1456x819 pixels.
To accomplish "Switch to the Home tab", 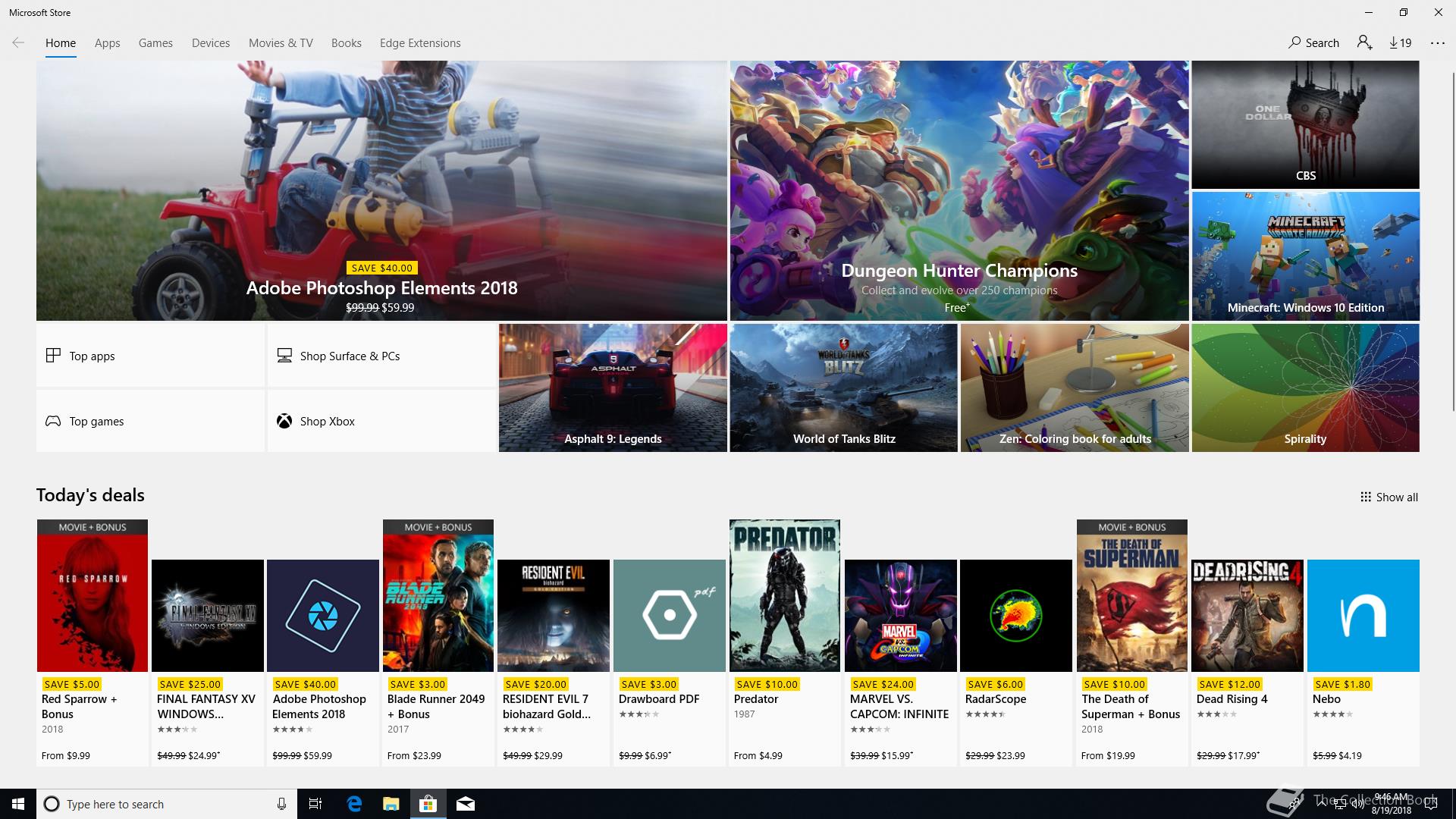I will click(x=61, y=43).
